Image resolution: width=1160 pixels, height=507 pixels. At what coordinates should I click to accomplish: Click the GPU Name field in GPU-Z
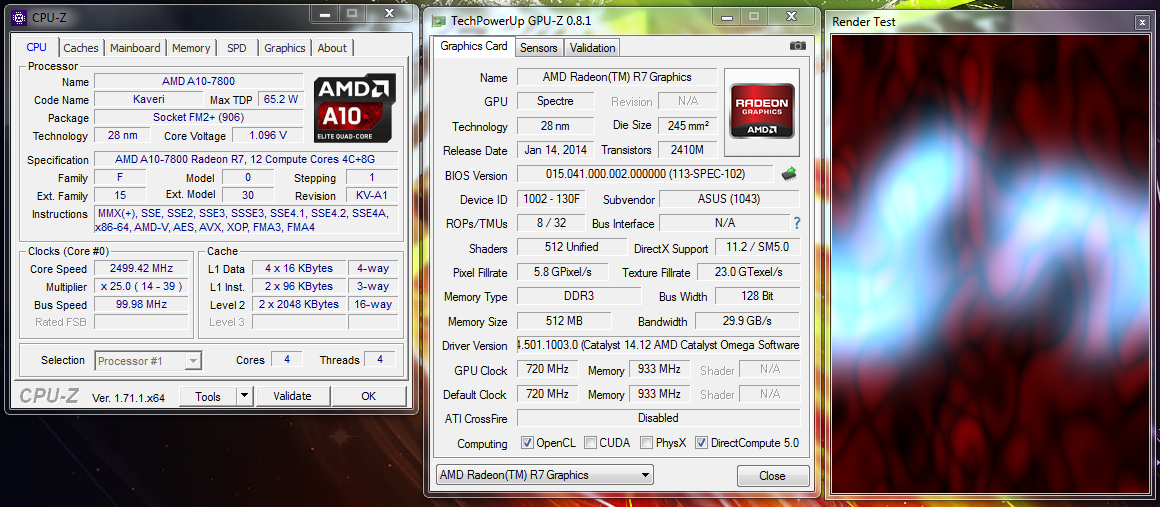pyautogui.click(x=616, y=77)
